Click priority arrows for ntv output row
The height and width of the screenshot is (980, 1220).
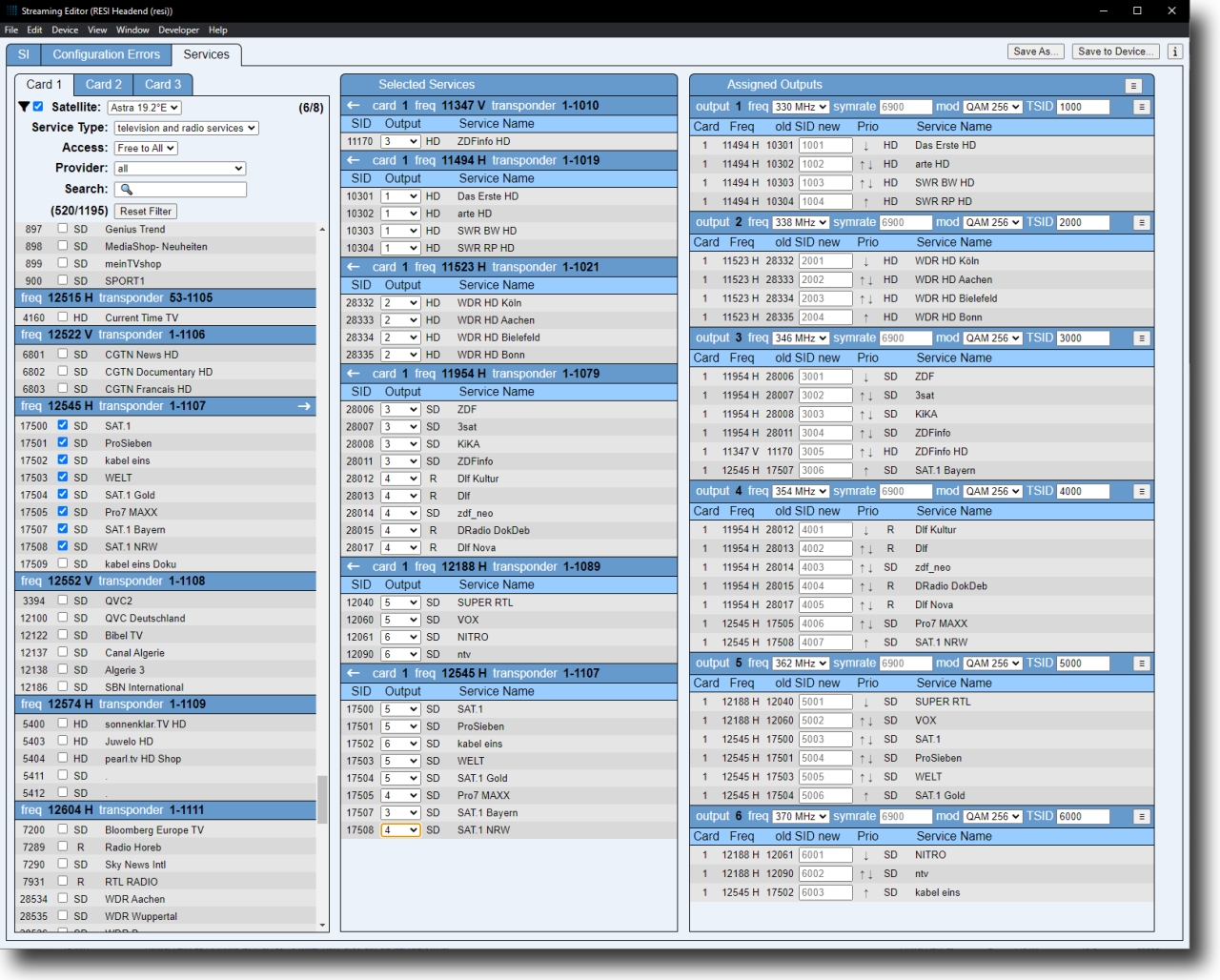(865, 874)
